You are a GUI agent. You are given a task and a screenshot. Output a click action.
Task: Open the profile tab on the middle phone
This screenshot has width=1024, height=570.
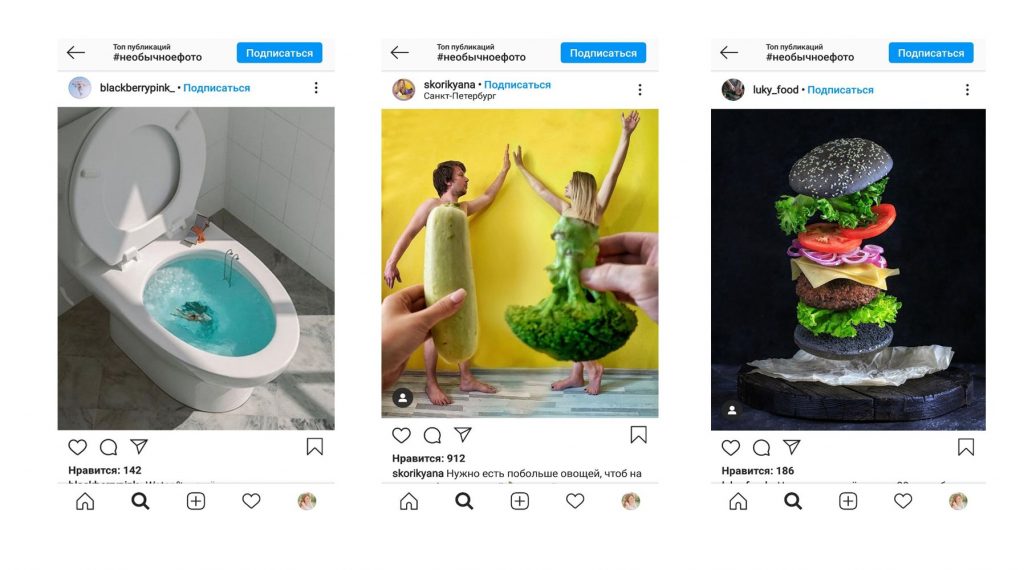(x=630, y=501)
